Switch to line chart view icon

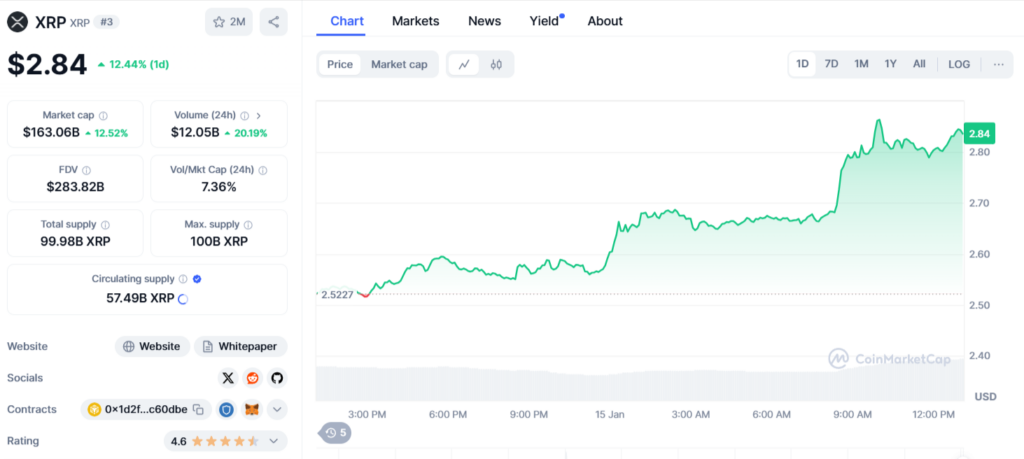(464, 64)
